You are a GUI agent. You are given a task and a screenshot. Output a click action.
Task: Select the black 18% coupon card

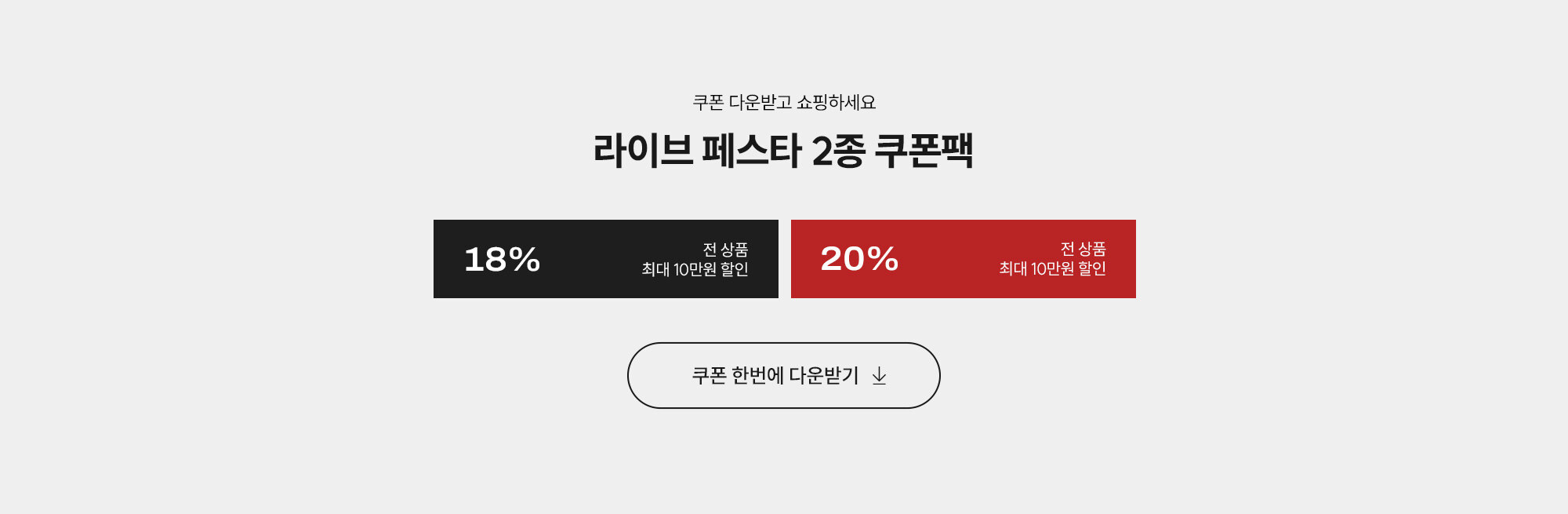605,259
